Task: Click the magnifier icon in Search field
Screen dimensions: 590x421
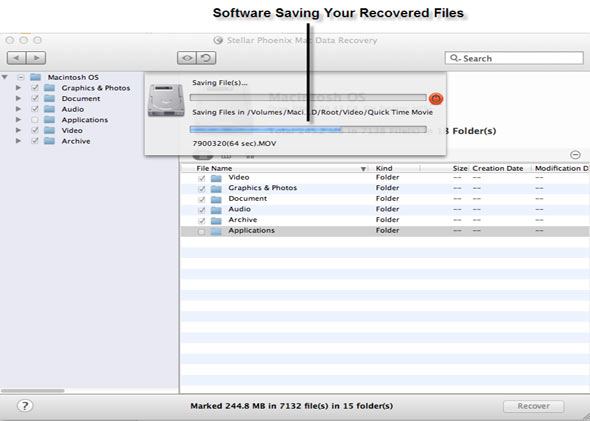Action: [455, 58]
